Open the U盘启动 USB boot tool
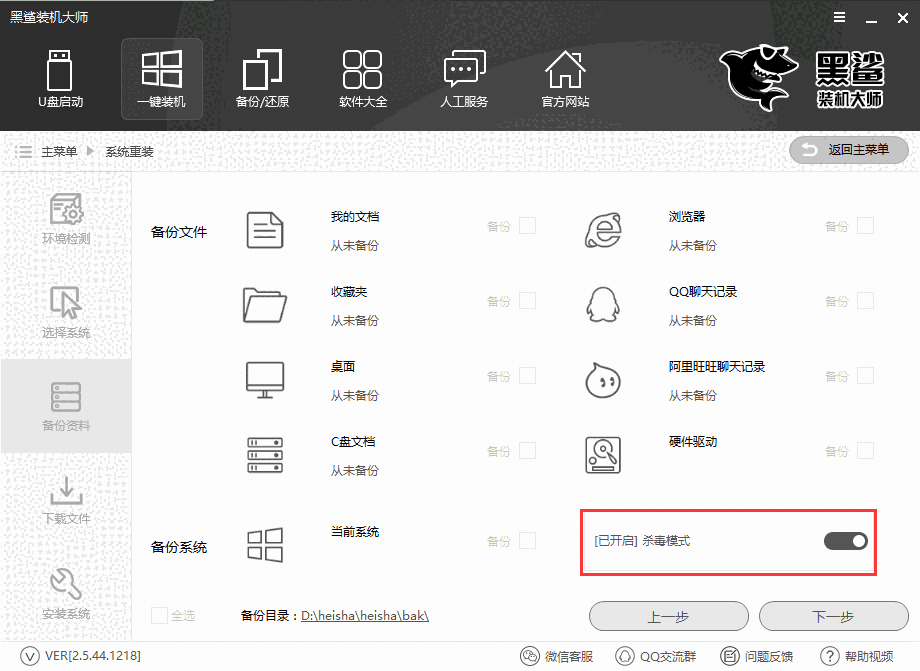This screenshot has width=920, height=671. pos(60,78)
